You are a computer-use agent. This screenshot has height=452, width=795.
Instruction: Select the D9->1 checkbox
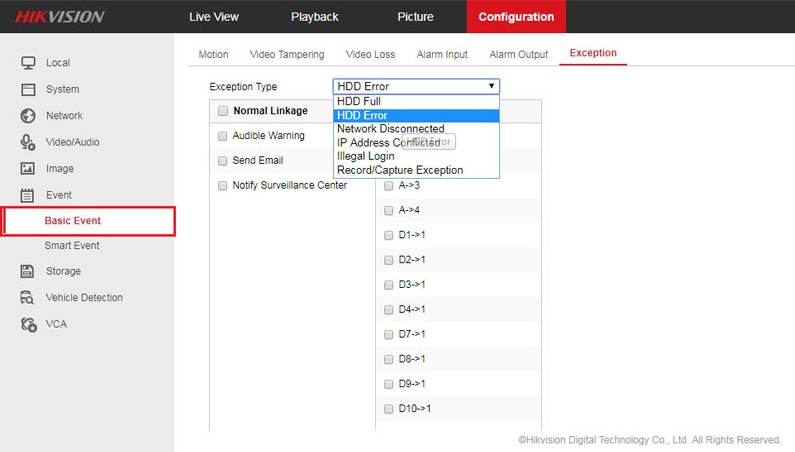click(388, 385)
